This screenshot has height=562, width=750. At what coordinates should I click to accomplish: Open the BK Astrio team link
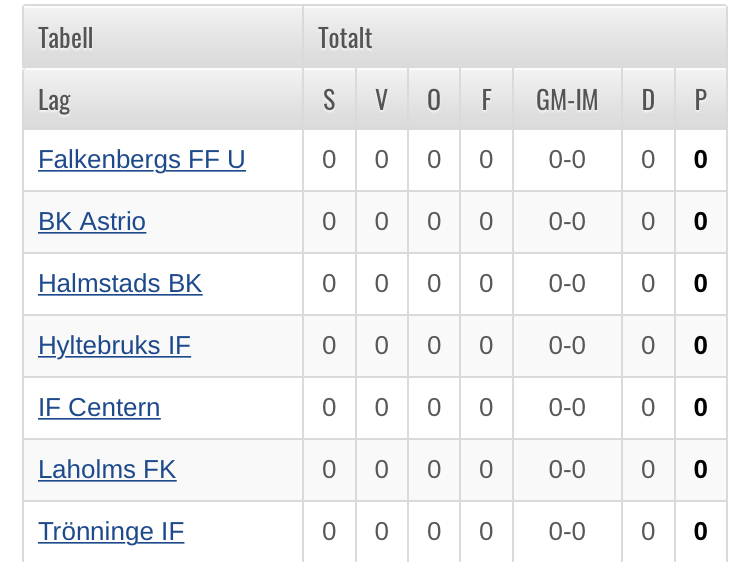click(x=92, y=222)
